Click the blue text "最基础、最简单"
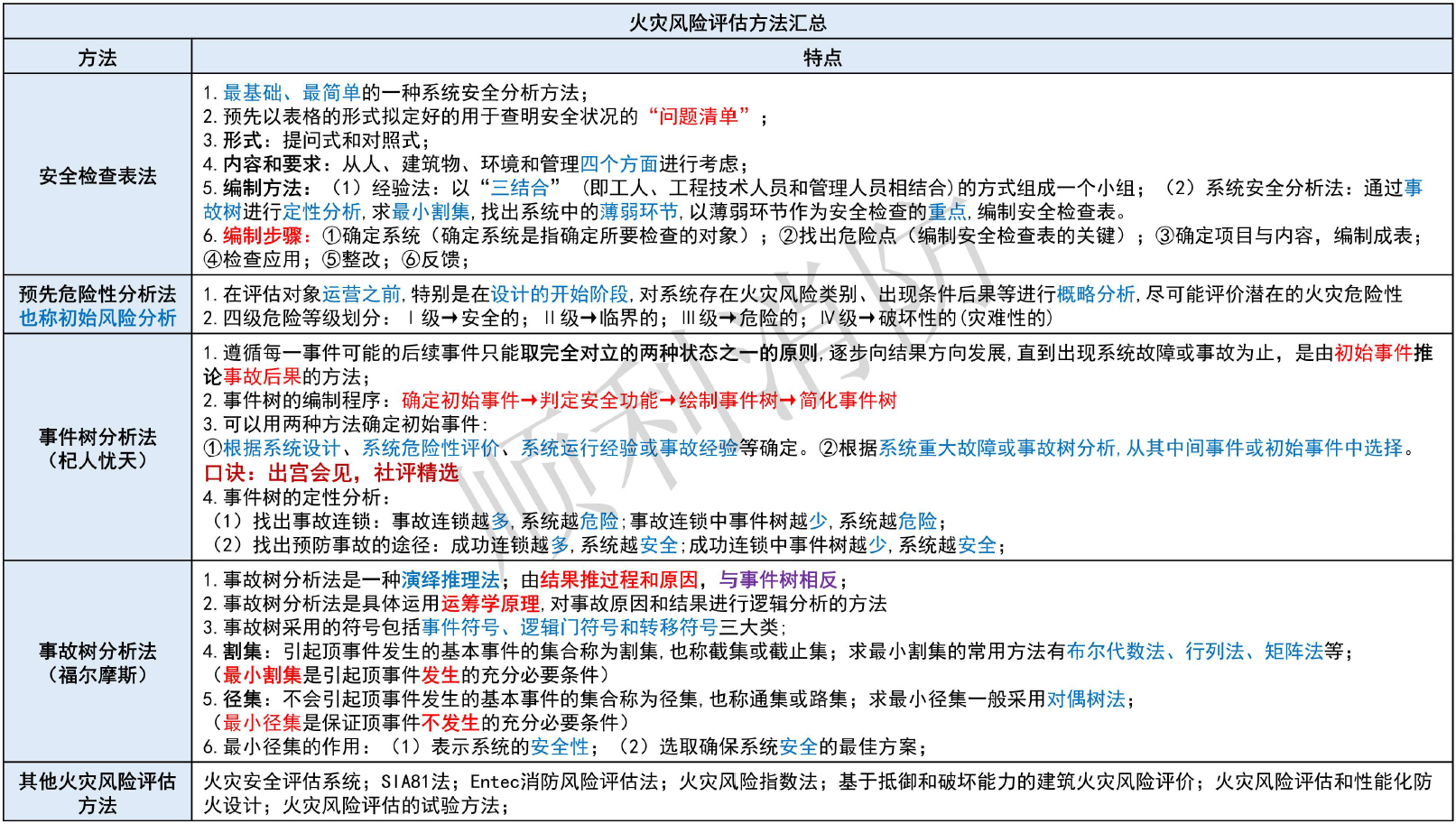The width and height of the screenshot is (1456, 824). pos(292,93)
